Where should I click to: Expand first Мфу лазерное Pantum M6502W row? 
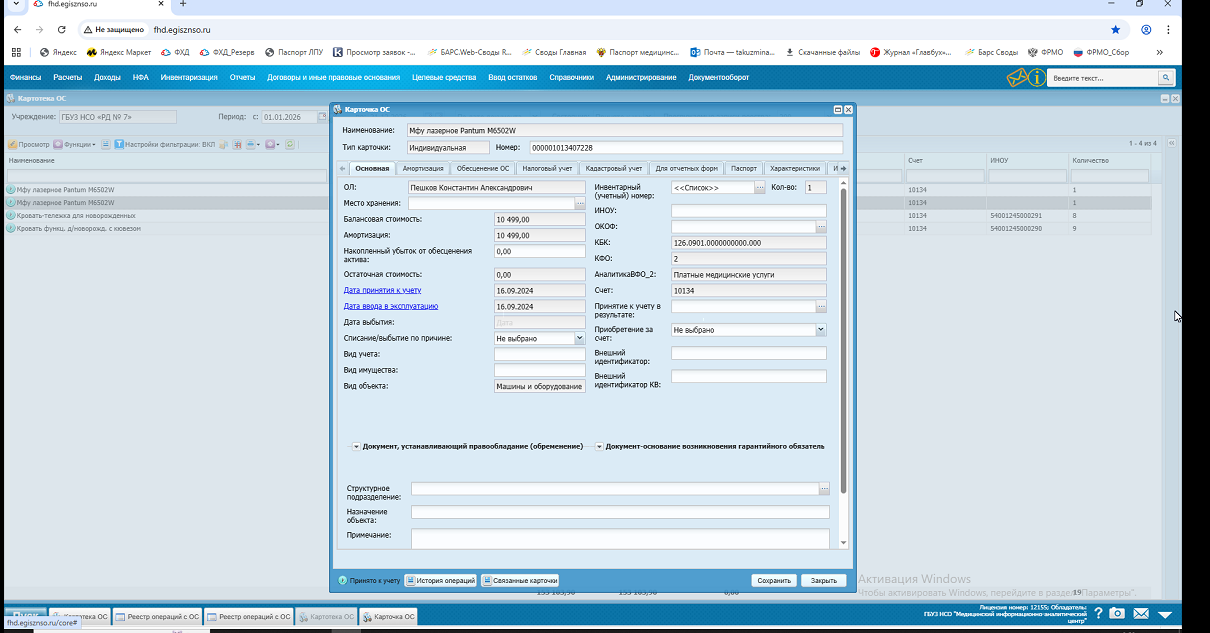tap(11, 190)
